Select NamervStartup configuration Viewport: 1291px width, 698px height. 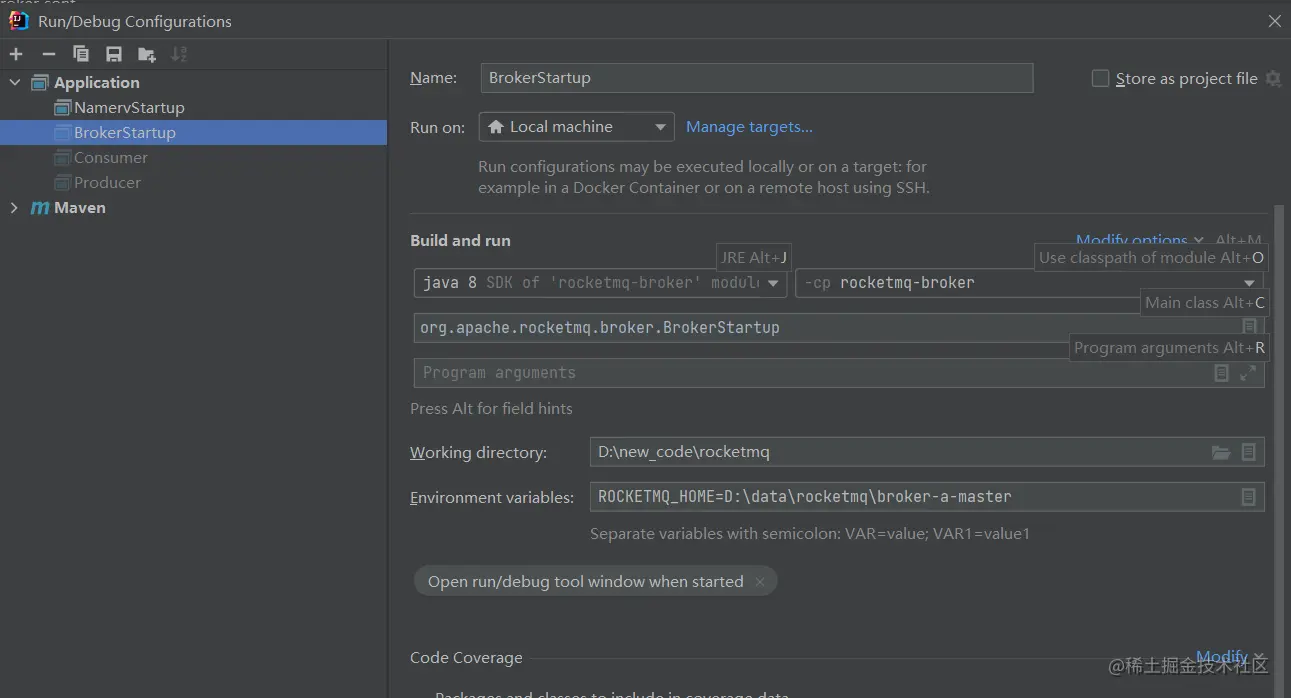(x=129, y=107)
